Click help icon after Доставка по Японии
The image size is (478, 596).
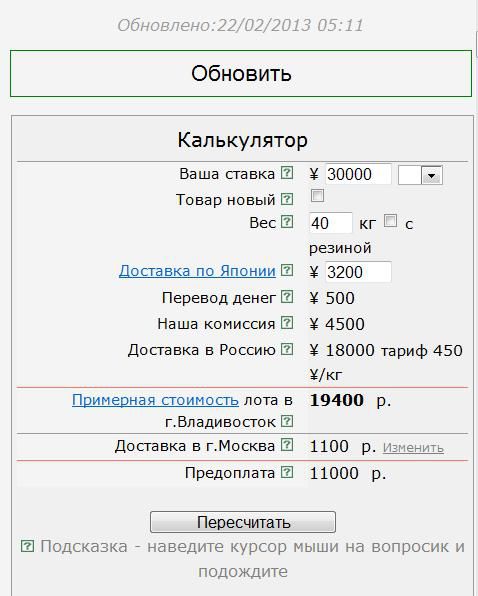[287, 270]
